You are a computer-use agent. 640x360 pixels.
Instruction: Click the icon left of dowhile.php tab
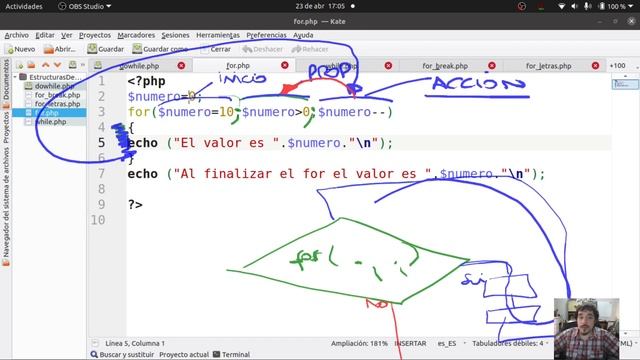coord(98,65)
